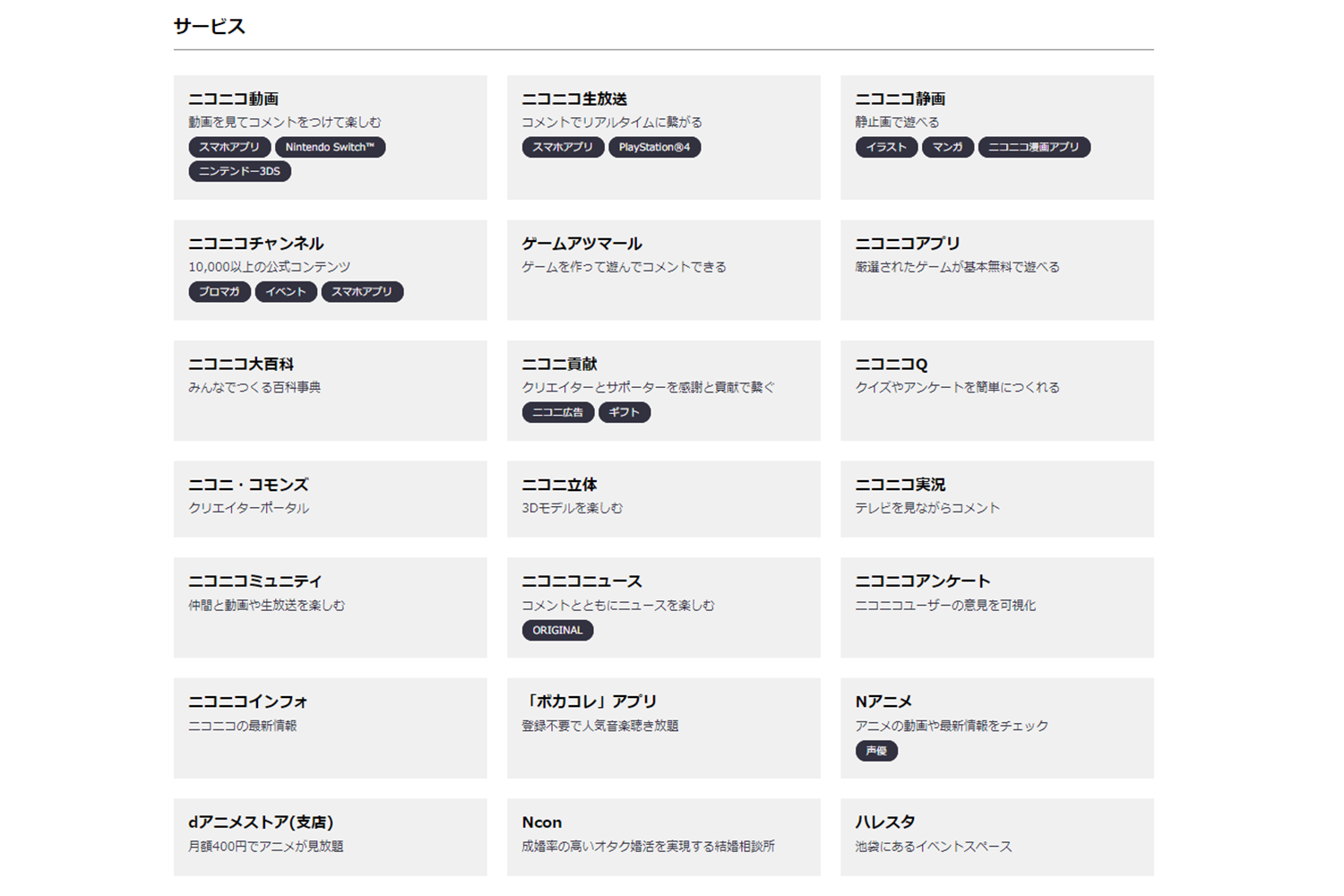Open the ゲームアツマール service link

(x=582, y=244)
